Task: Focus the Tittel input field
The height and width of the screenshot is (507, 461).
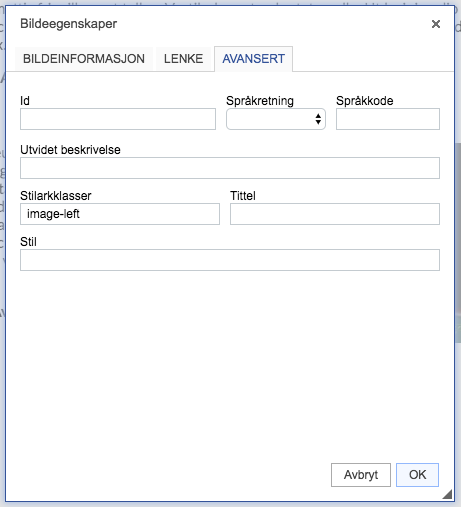Action: [335, 214]
